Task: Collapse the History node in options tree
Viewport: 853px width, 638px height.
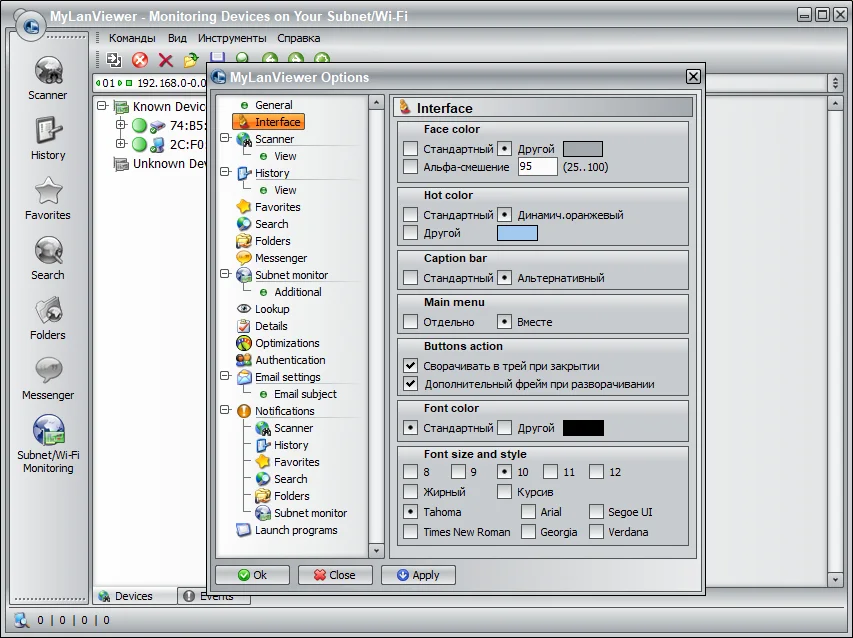Action: point(225,172)
